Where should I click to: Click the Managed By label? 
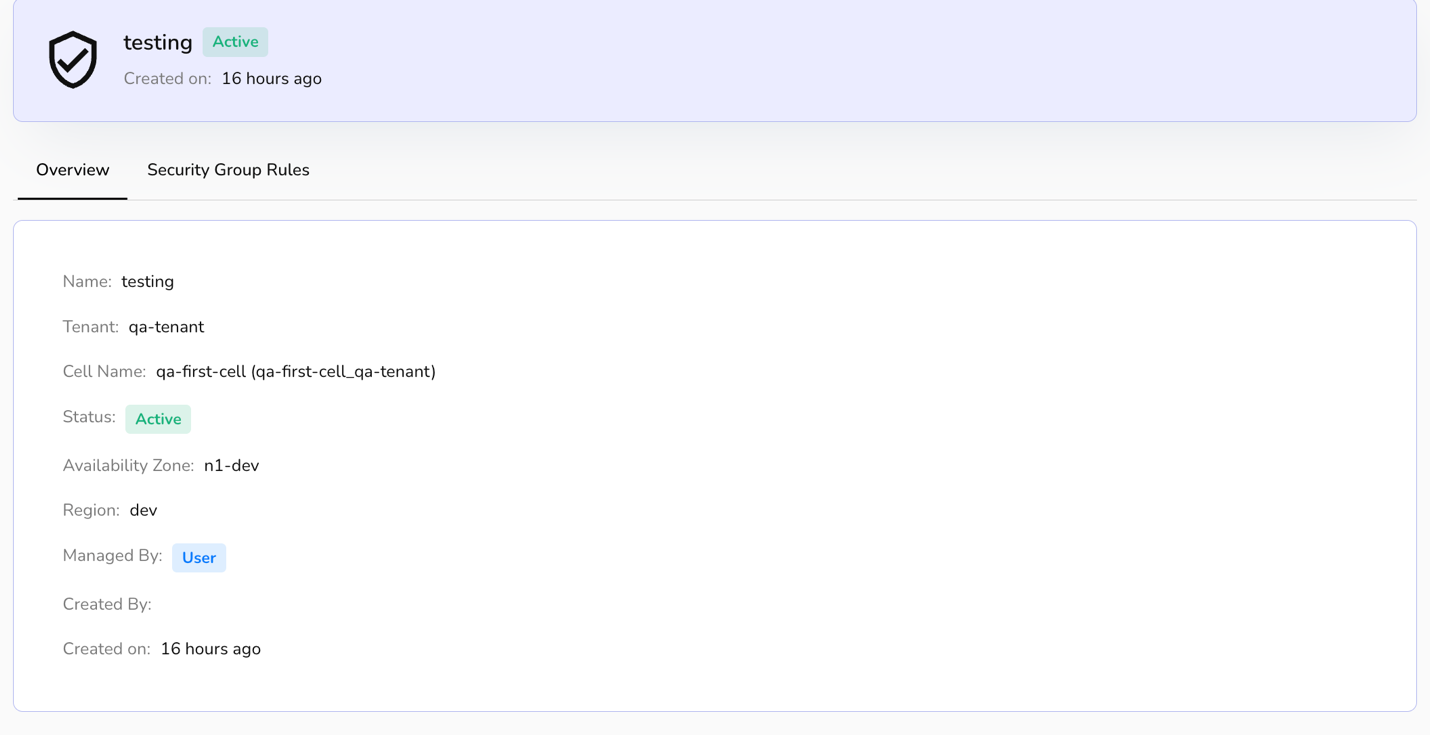coord(112,556)
